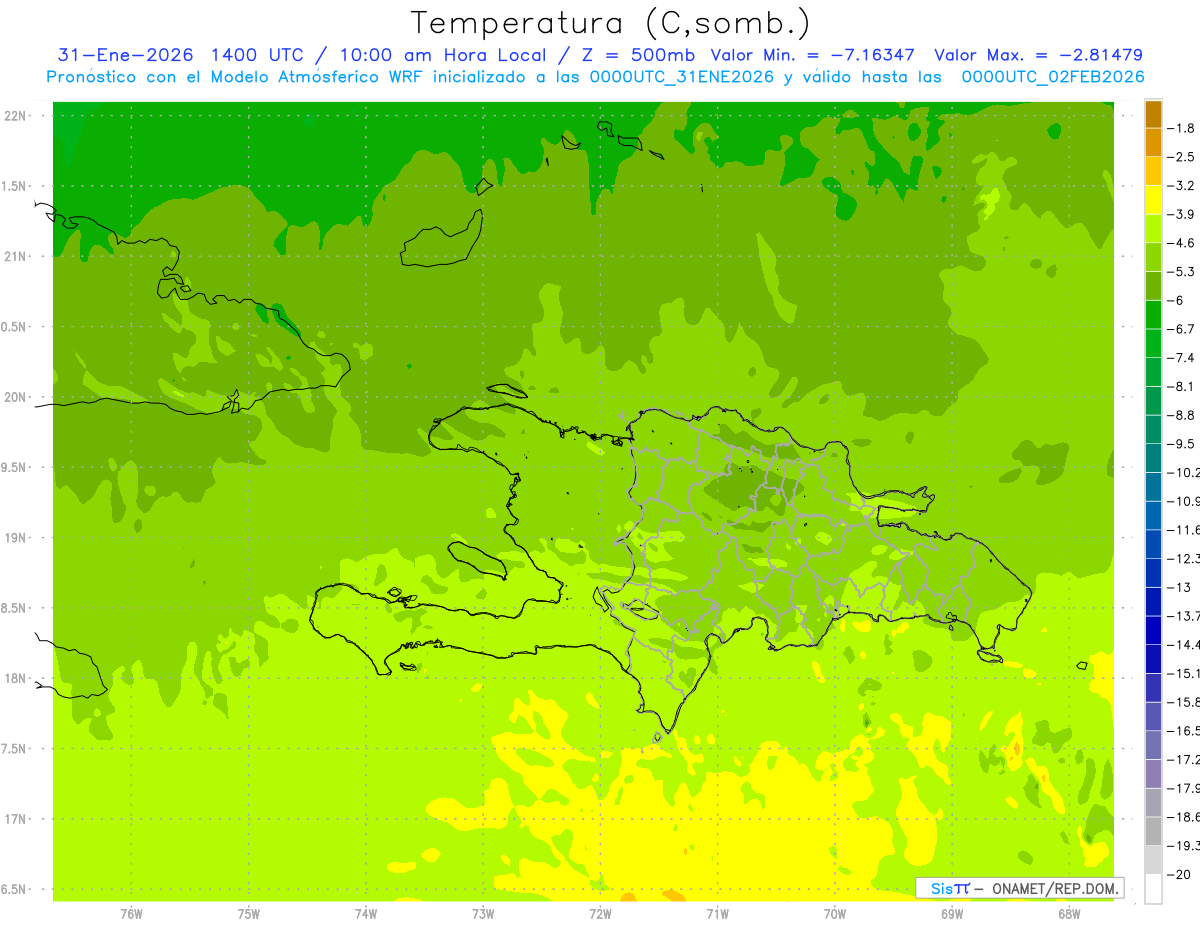Click the '-20' legend value
This screenshot has width=1200, height=927.
[x=1179, y=874]
